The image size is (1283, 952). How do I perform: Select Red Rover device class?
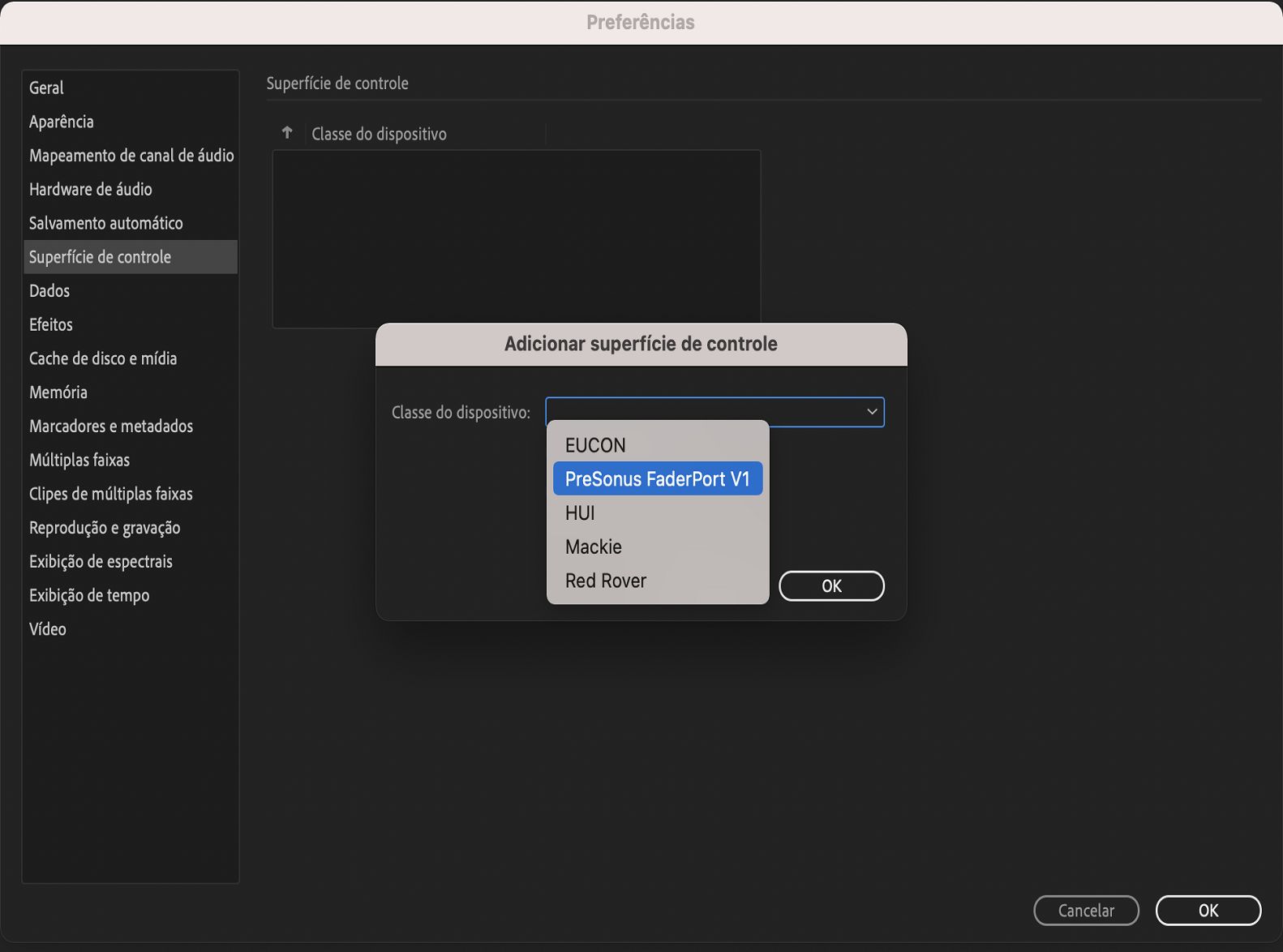pyautogui.click(x=658, y=581)
